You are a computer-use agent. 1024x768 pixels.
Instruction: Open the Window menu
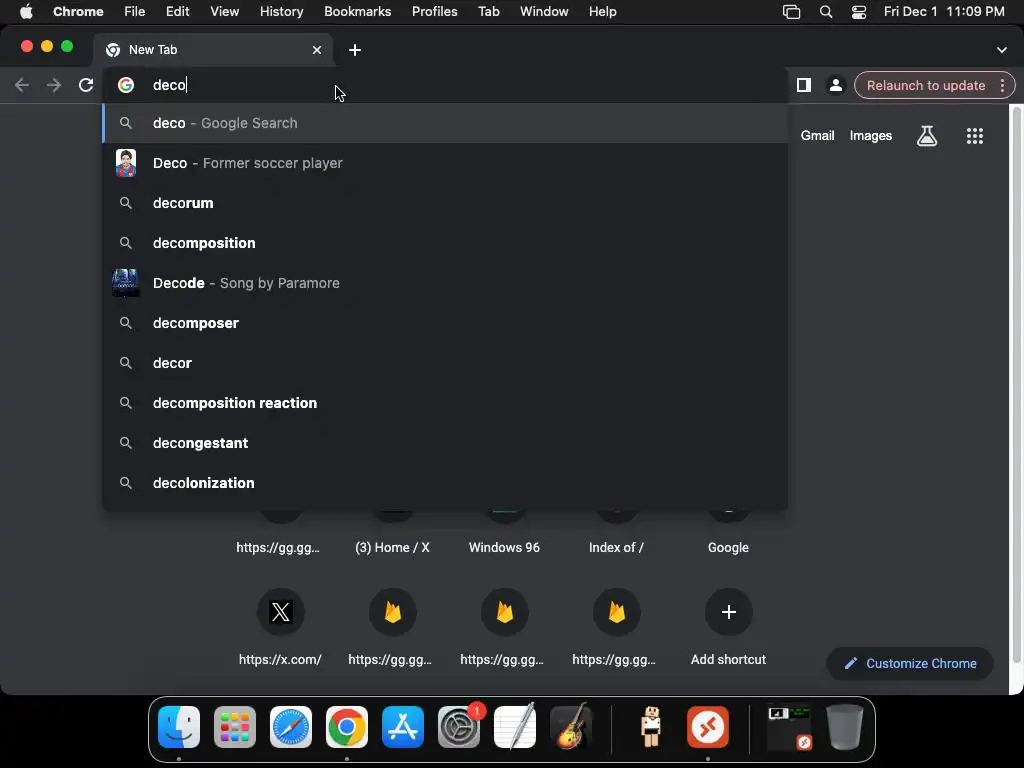[x=544, y=11]
